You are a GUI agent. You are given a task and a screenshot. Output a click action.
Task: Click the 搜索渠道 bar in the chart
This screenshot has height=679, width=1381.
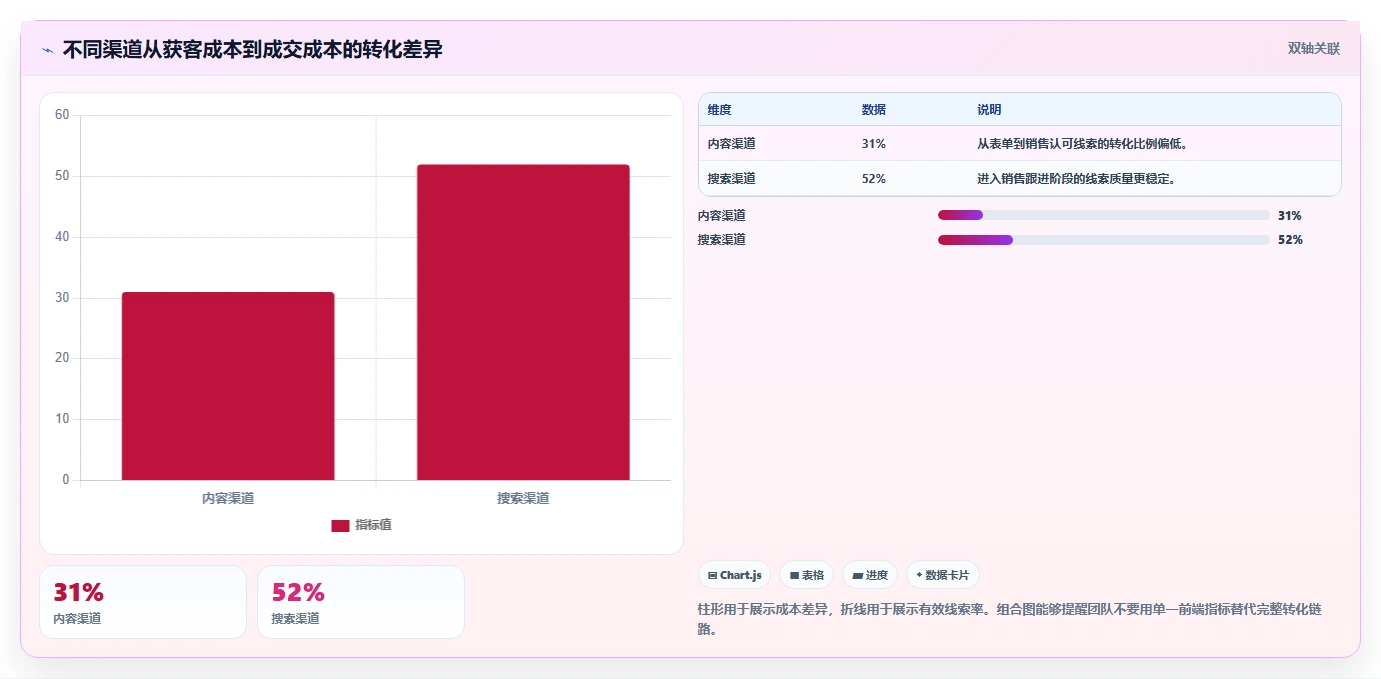pyautogui.click(x=523, y=322)
